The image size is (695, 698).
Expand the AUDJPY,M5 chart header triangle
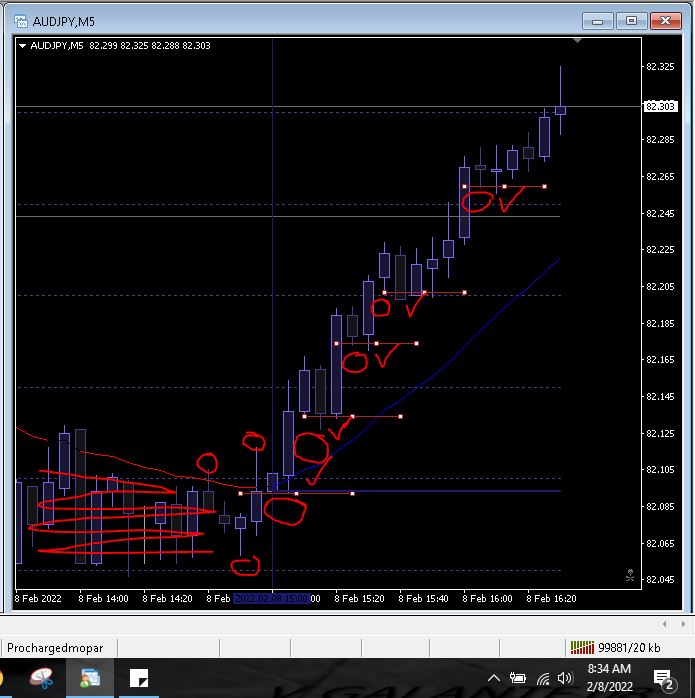coord(22,45)
